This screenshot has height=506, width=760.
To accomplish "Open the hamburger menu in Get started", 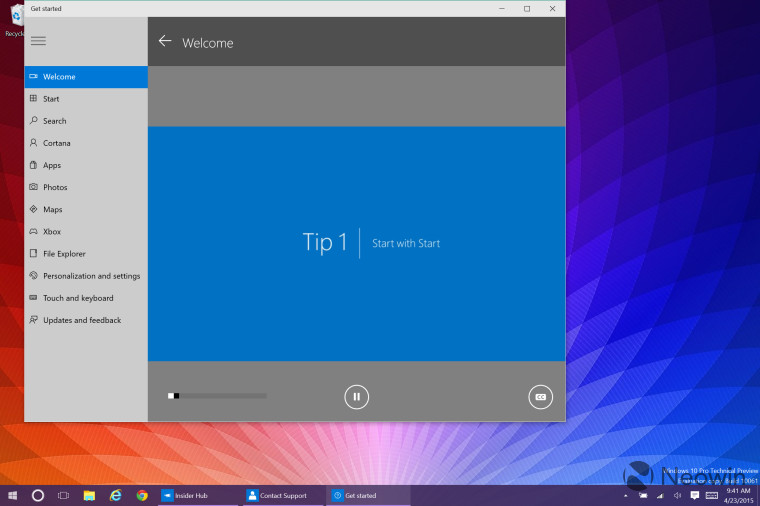I will point(38,41).
